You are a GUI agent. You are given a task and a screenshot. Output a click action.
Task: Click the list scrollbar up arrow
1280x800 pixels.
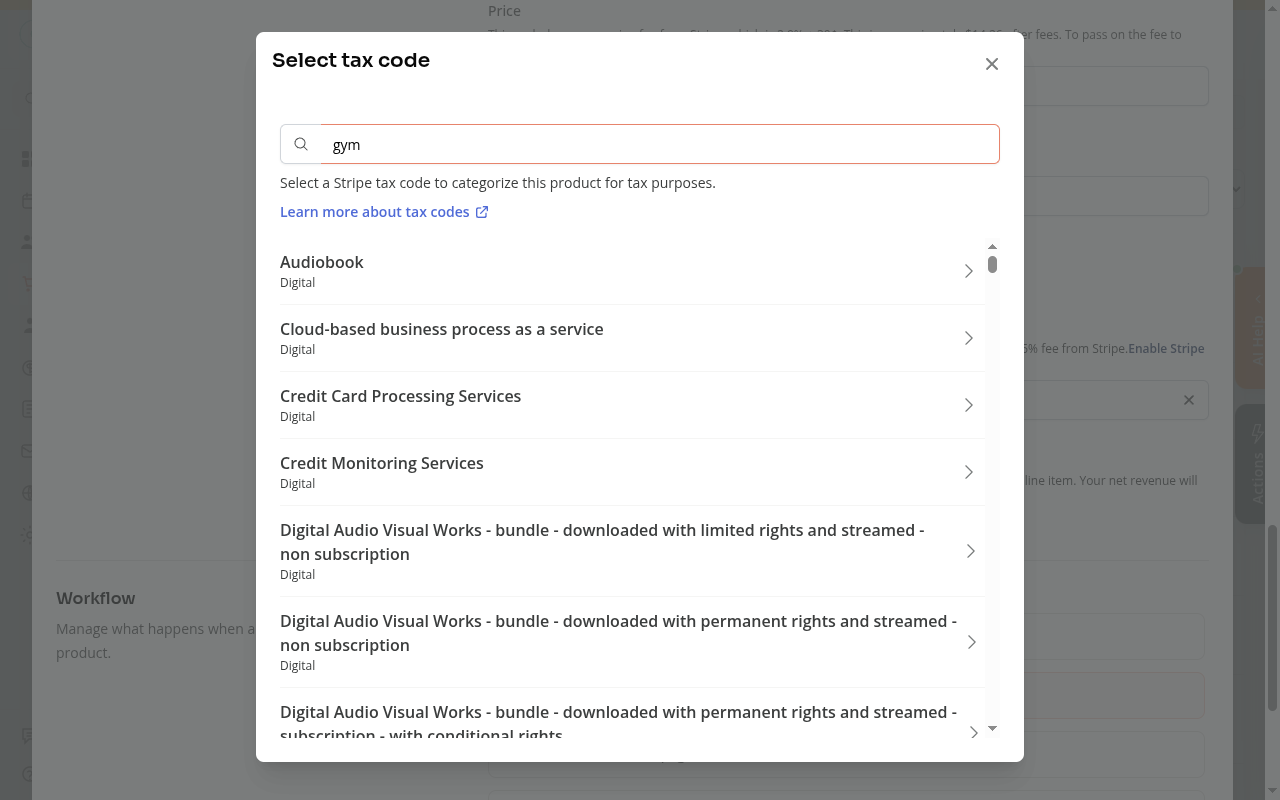click(992, 246)
